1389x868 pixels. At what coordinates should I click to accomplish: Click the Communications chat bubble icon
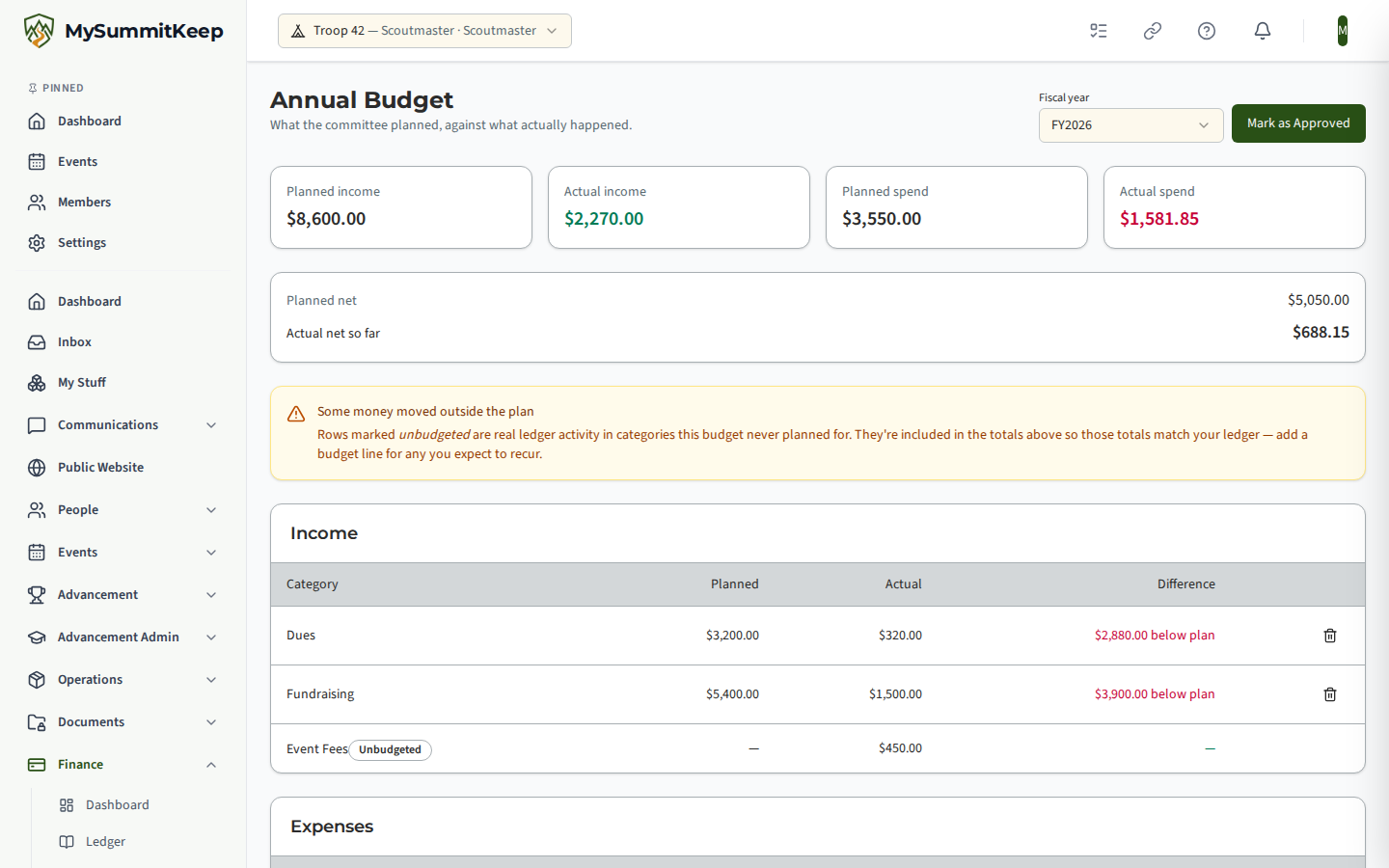pyautogui.click(x=37, y=425)
